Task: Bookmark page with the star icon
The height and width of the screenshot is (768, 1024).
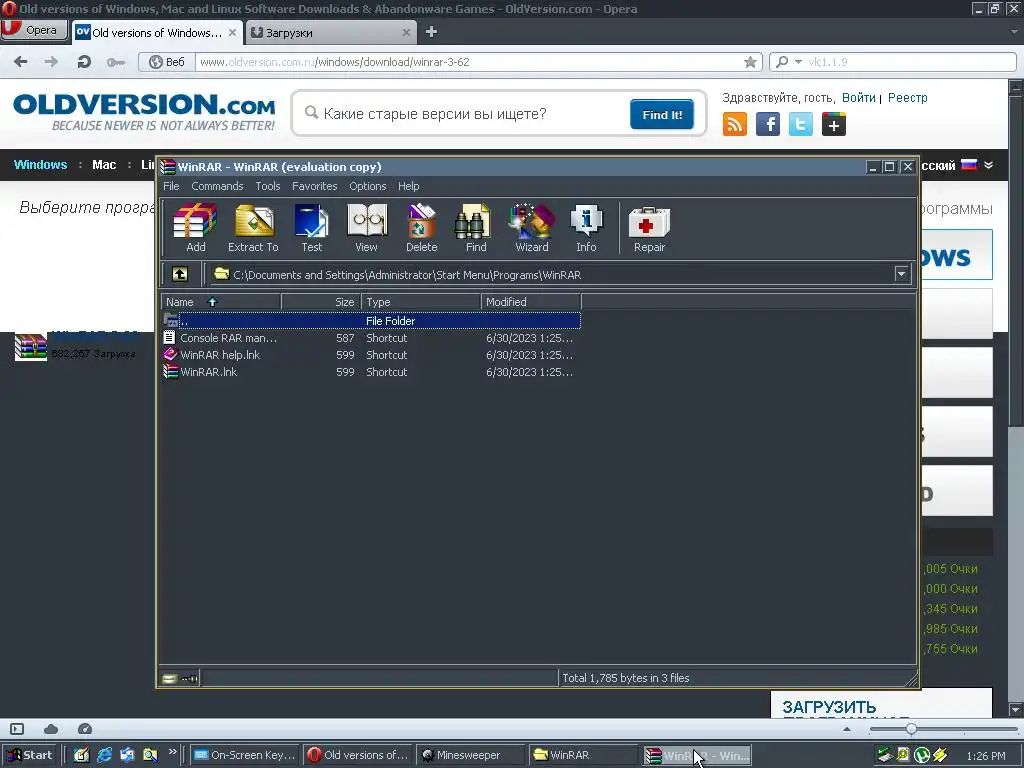Action: point(750,62)
